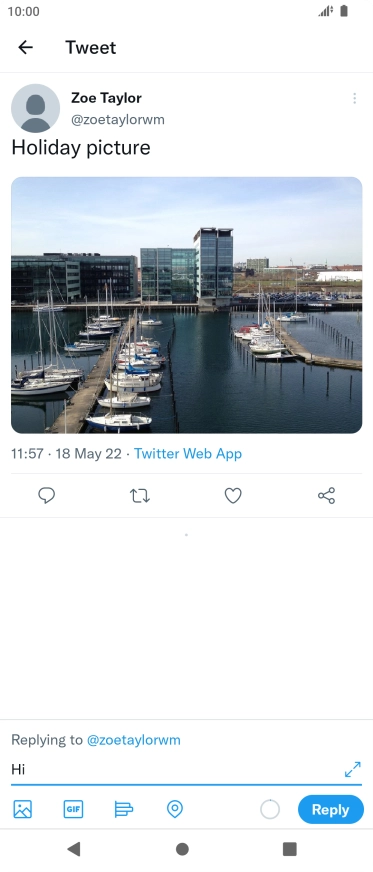This screenshot has height=872, width=373.
Task: Open recent apps with the square button
Action: point(289,849)
